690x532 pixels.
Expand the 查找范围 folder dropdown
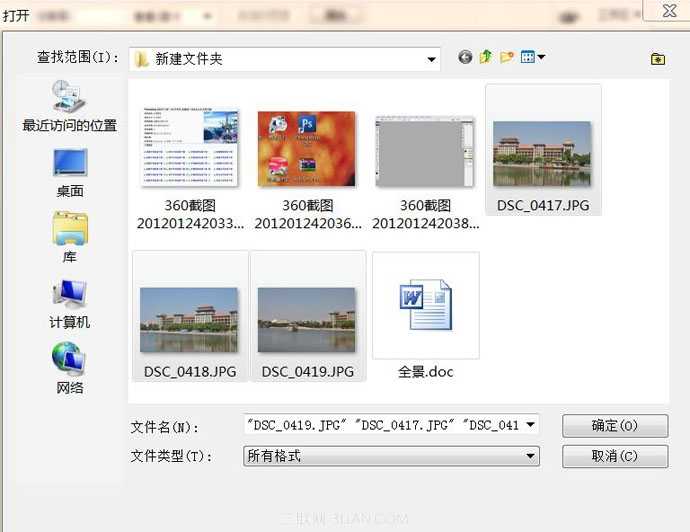pyautogui.click(x=431, y=59)
